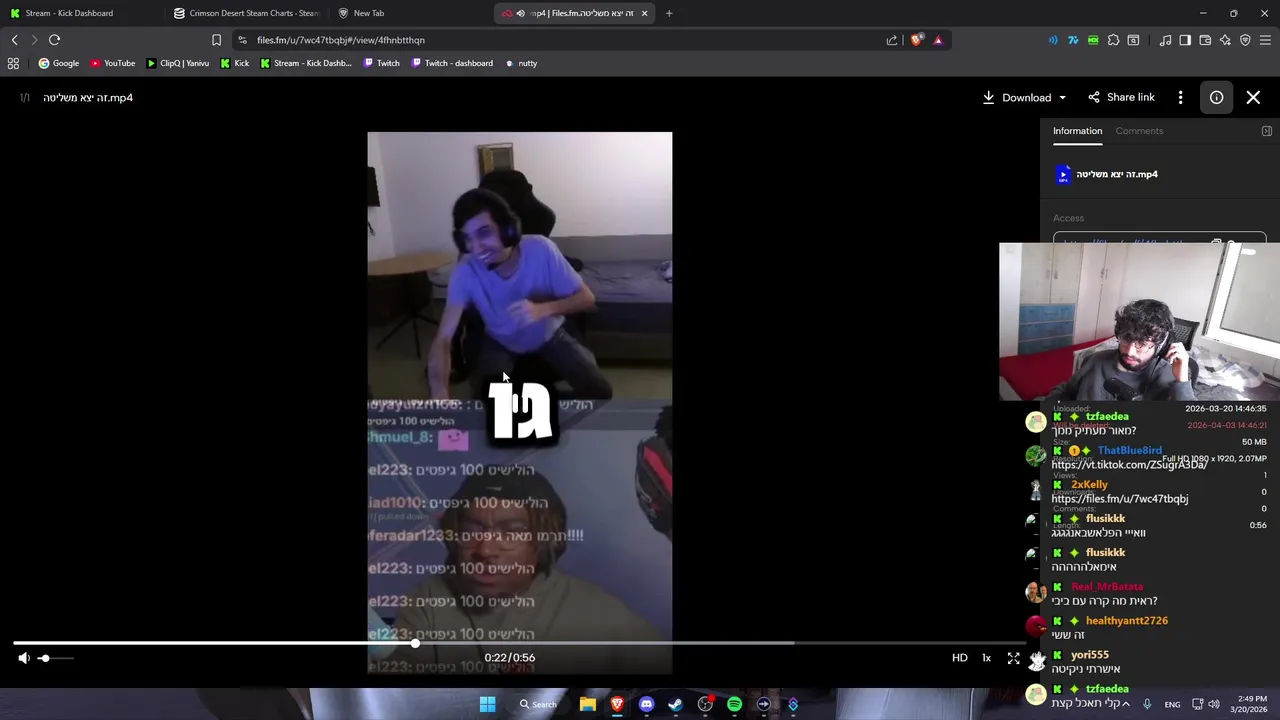
Task: Click the video progress bar handle
Action: coord(414,643)
